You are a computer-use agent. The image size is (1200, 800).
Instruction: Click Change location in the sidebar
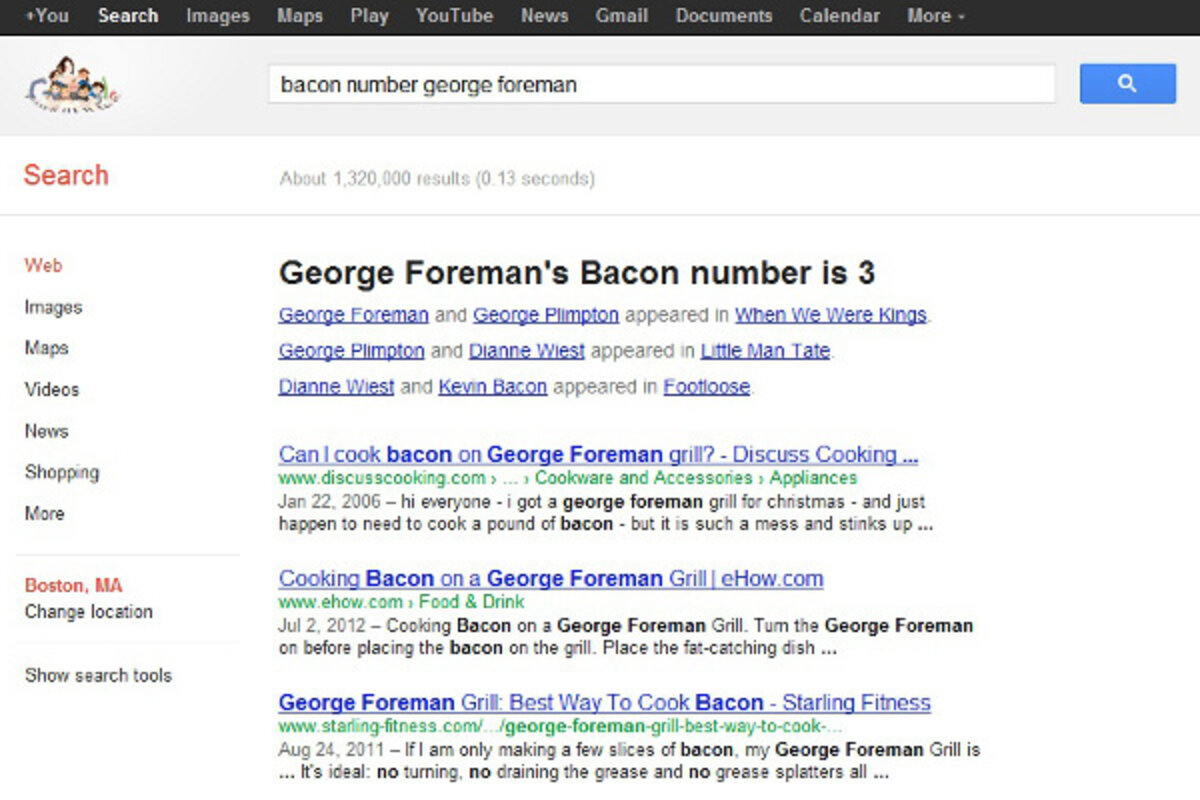coord(88,612)
